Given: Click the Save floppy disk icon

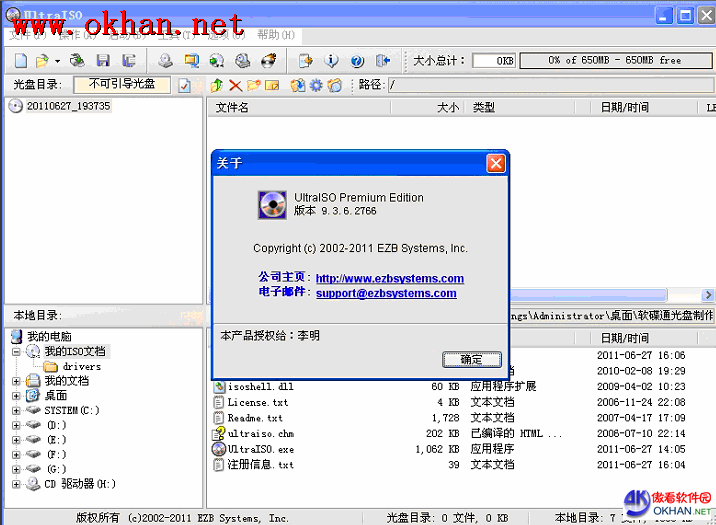Looking at the screenshot, I should point(103,61).
